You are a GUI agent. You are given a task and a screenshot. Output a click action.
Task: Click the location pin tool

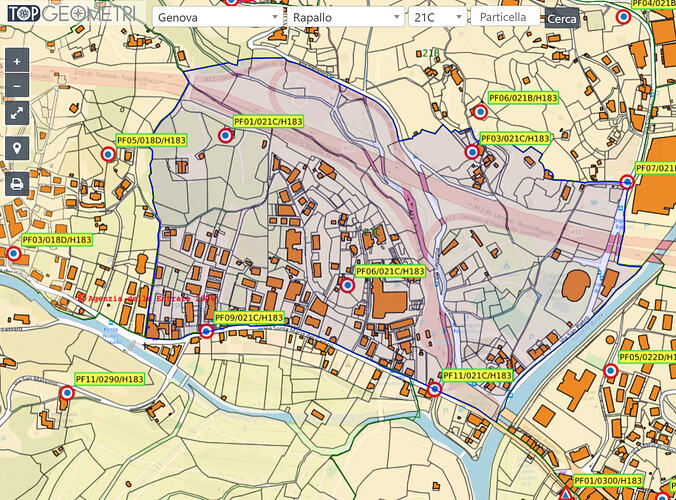pyautogui.click(x=17, y=149)
